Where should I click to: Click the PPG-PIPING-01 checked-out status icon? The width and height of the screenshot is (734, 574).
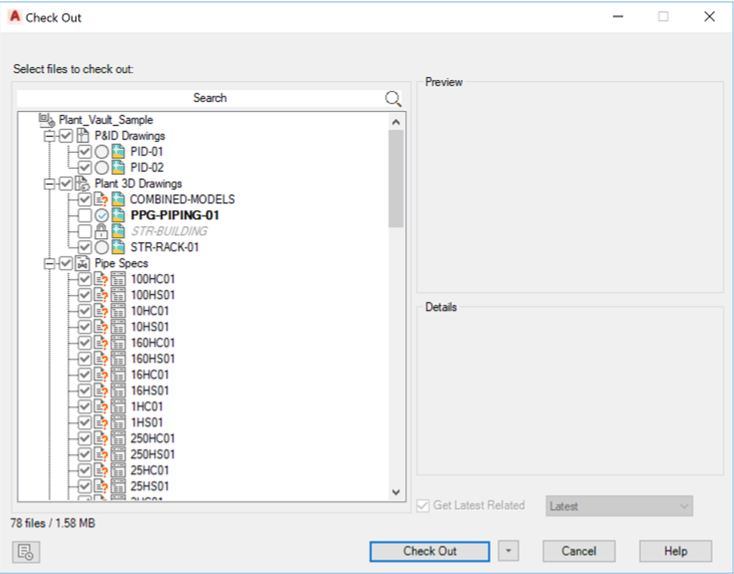(102, 215)
